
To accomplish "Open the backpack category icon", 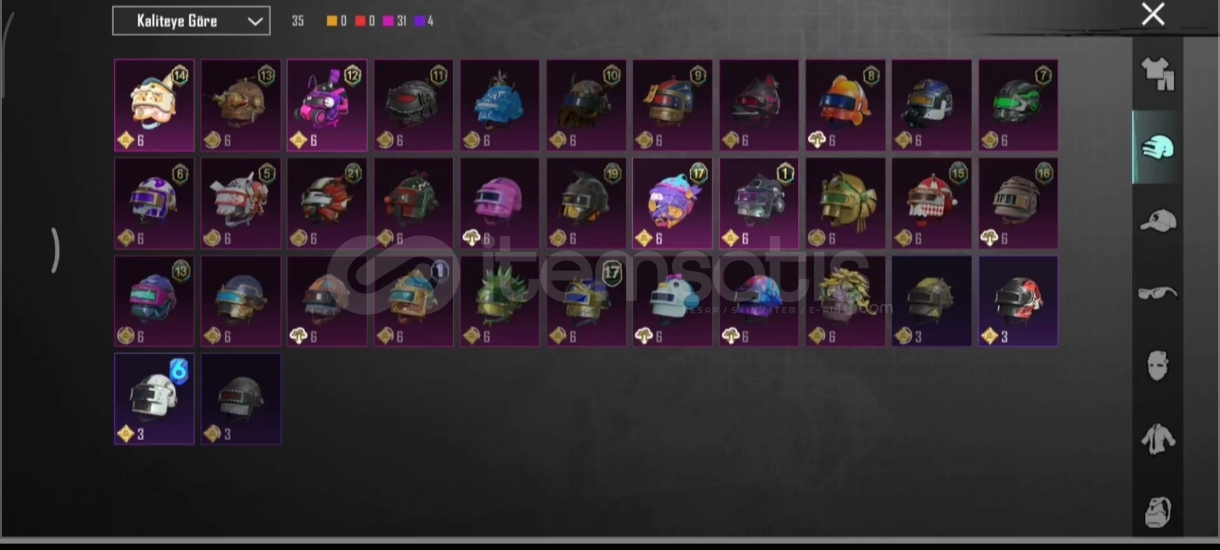I will 1158,512.
